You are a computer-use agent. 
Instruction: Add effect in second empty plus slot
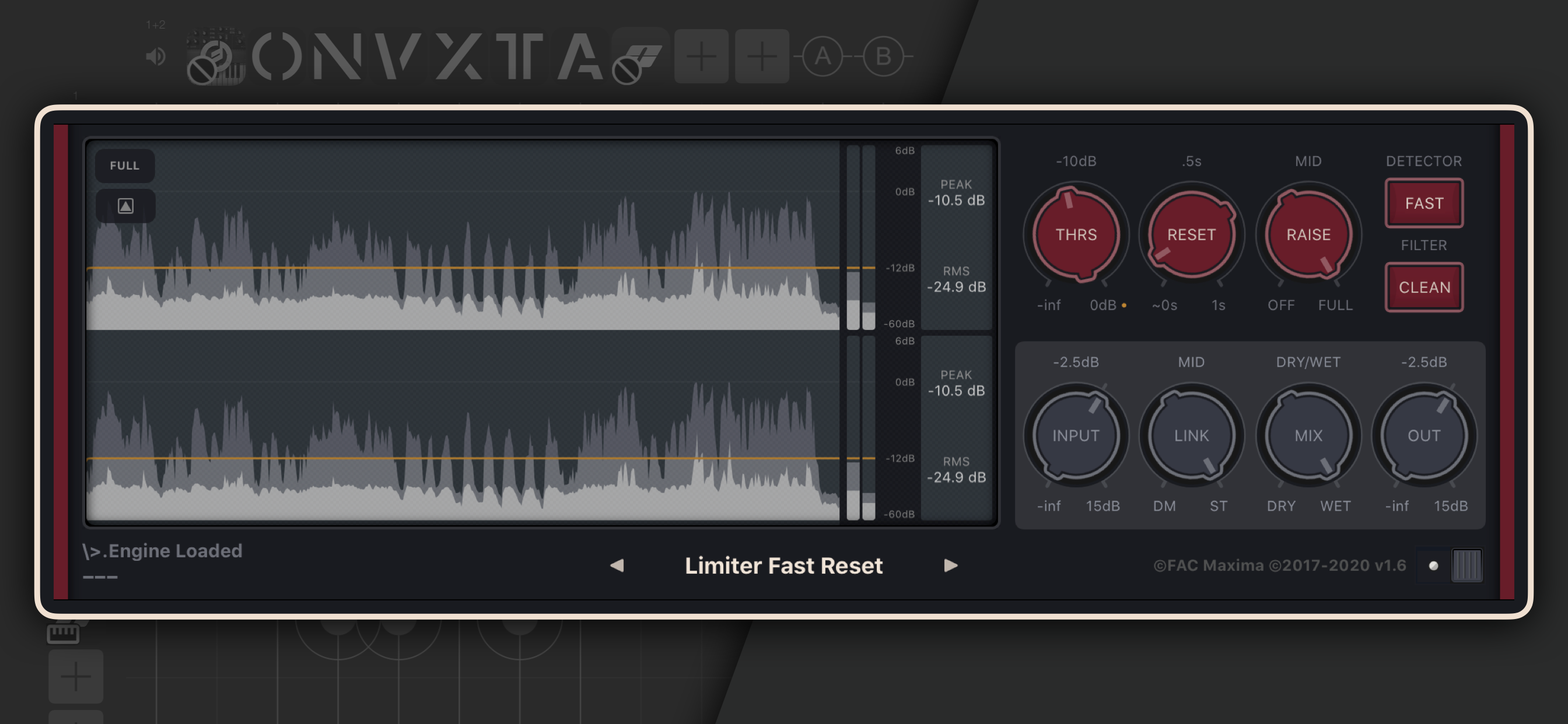[761, 57]
